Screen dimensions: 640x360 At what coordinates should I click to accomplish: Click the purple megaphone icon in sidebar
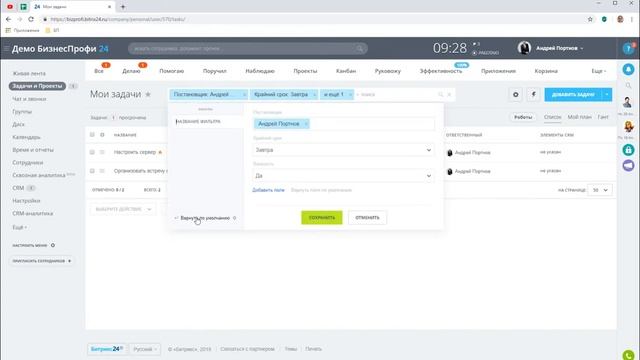628,165
